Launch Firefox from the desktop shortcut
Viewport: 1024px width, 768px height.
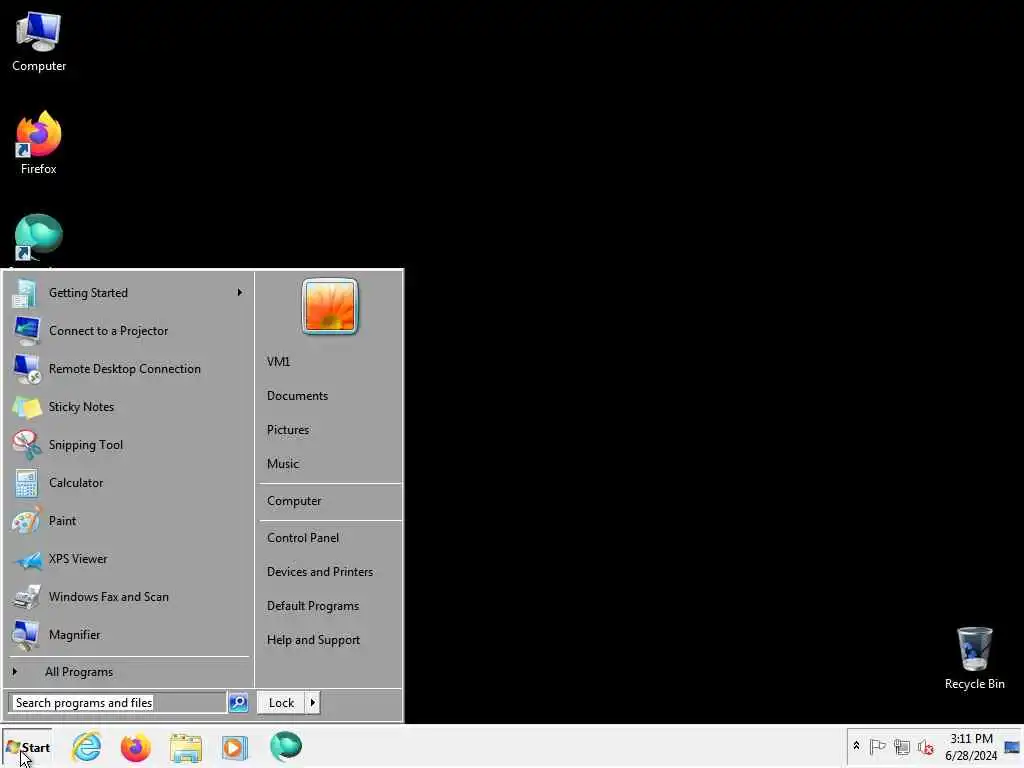(39, 142)
